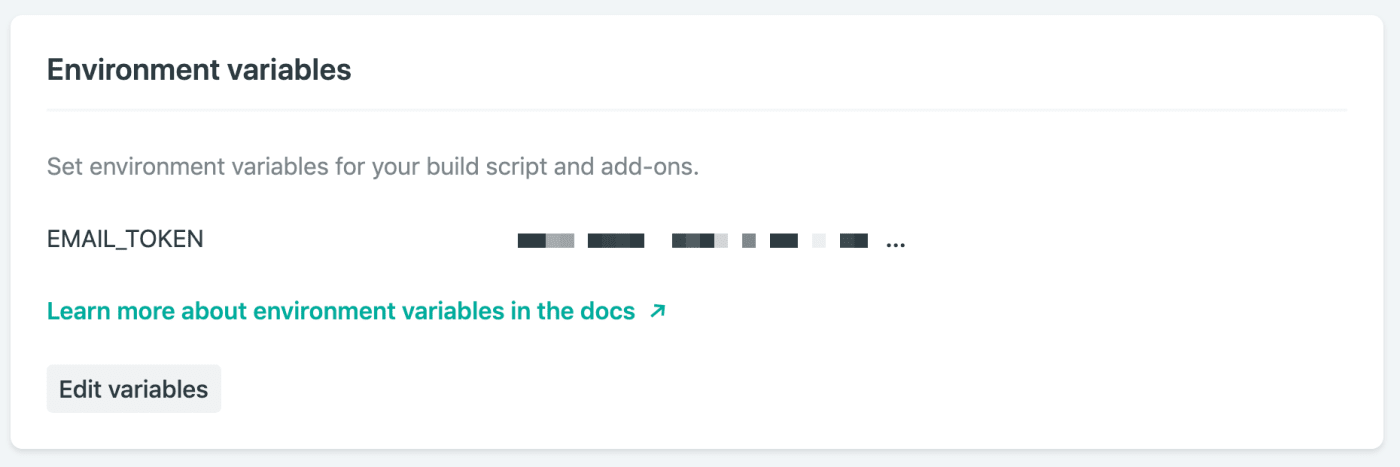The height and width of the screenshot is (467, 1400).
Task: Click the 'Learn more' text of the link
Action: click(x=95, y=311)
